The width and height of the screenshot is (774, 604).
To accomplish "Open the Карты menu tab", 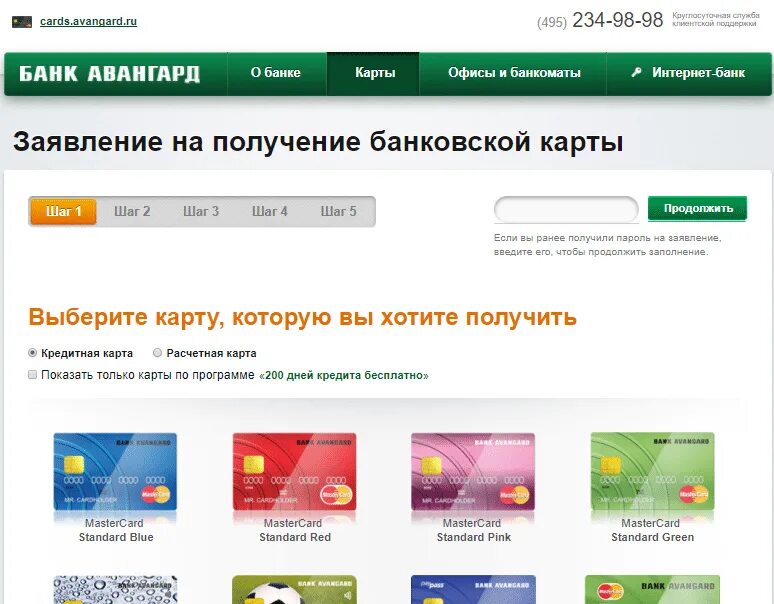I will [x=375, y=73].
